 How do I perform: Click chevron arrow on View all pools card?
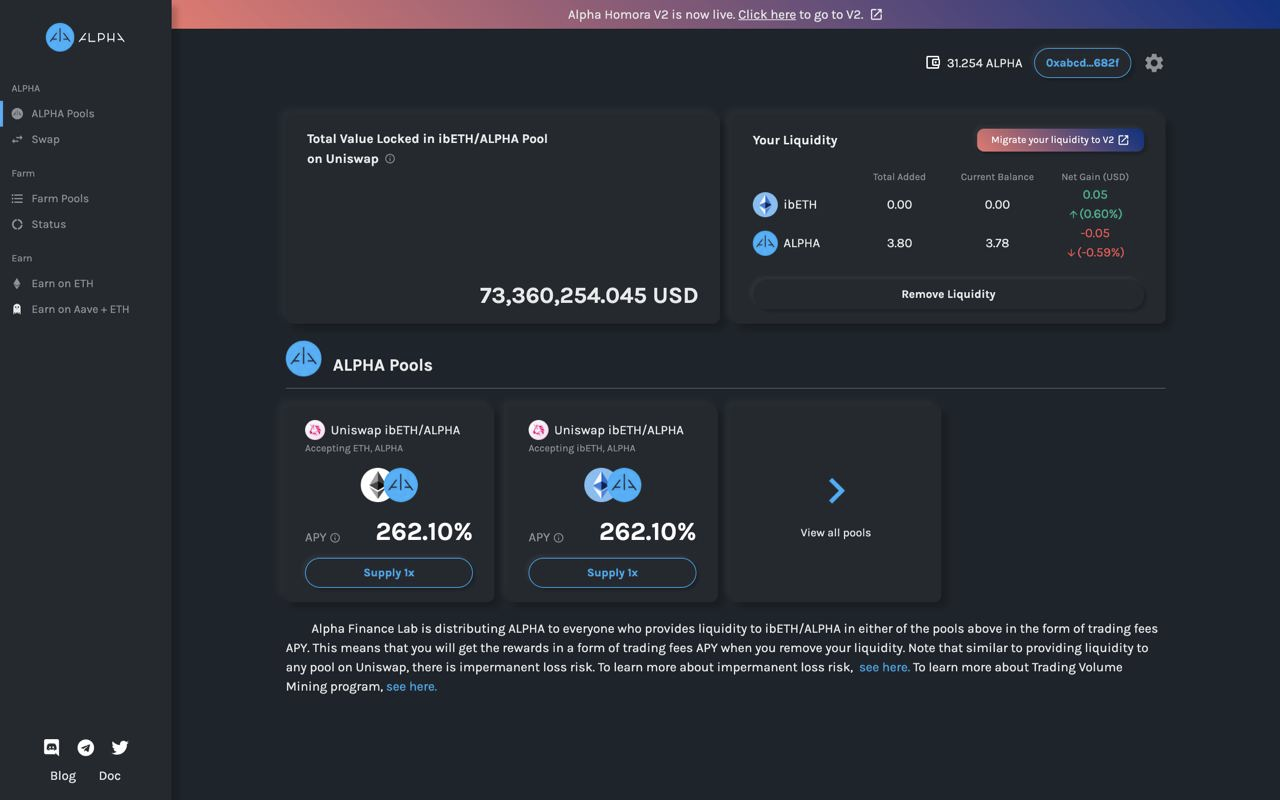point(837,490)
